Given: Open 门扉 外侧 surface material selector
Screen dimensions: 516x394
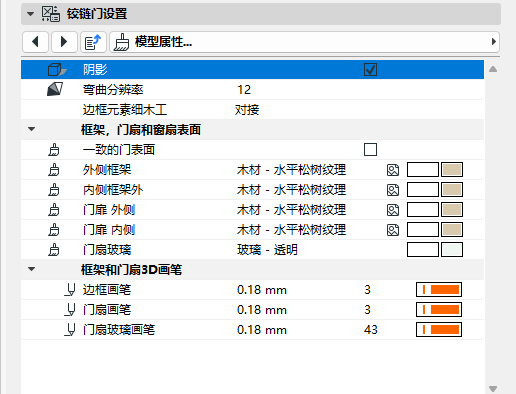Looking at the screenshot, I should coord(291,210).
